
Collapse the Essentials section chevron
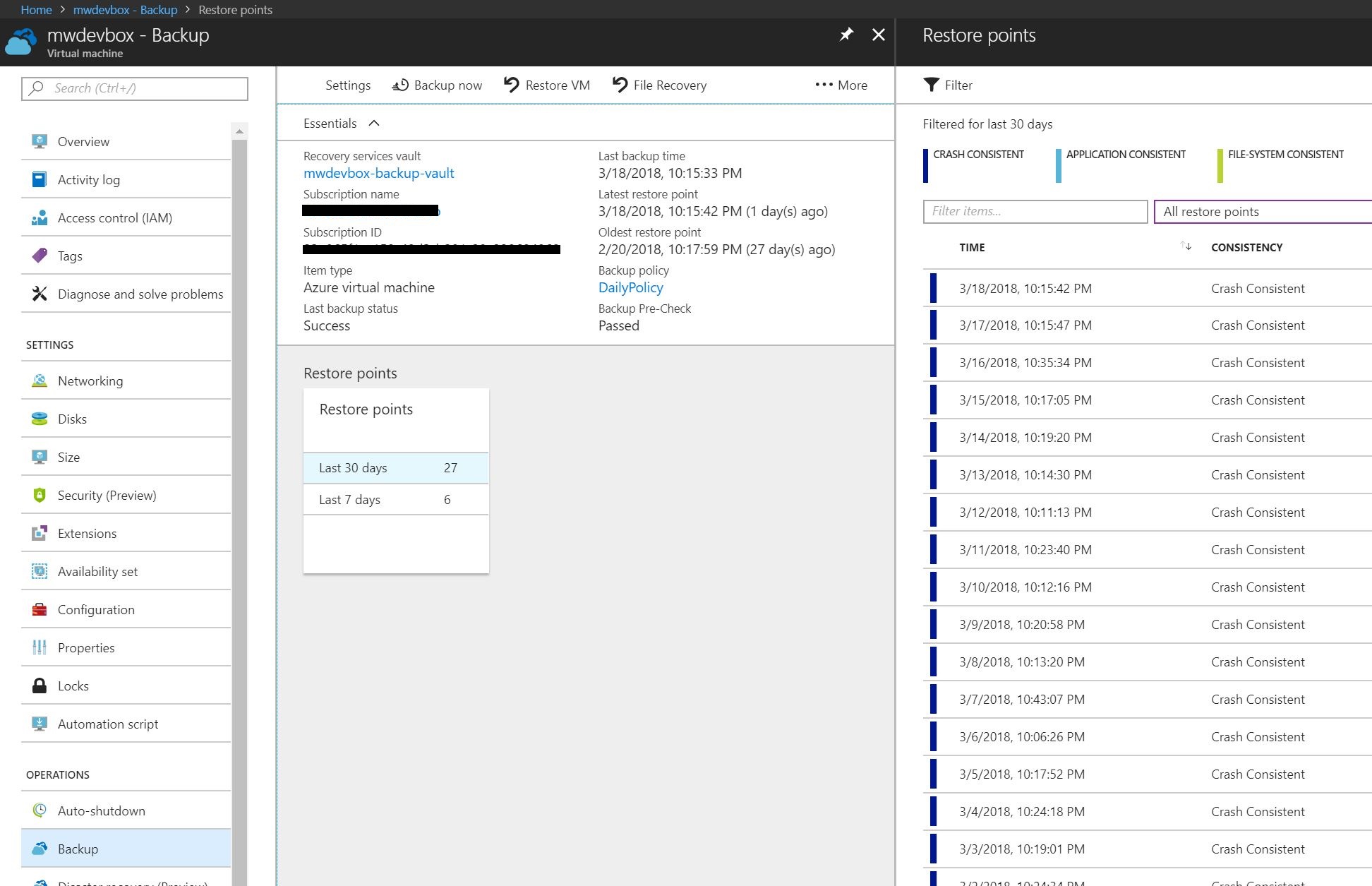374,124
